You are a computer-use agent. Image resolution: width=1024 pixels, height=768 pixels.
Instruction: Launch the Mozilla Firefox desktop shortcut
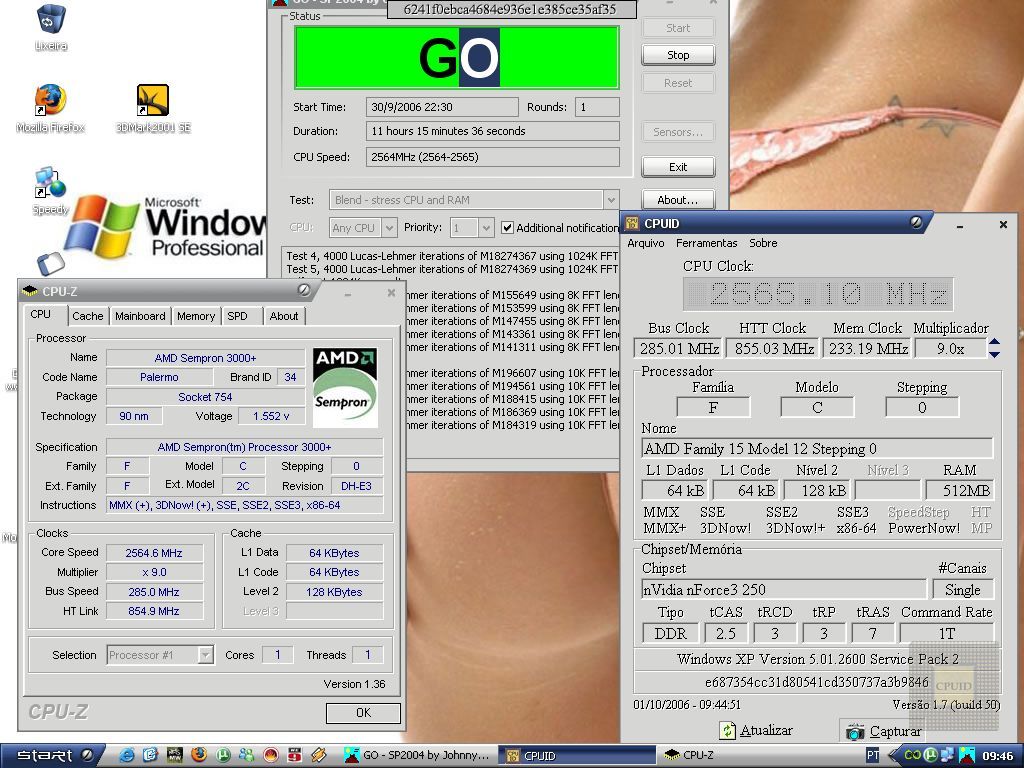click(50, 108)
